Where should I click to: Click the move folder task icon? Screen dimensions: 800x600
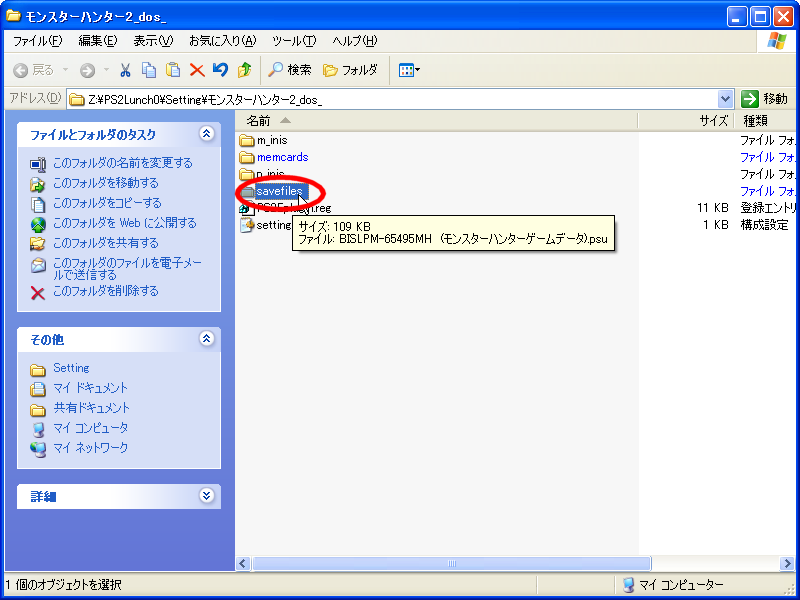(38, 184)
